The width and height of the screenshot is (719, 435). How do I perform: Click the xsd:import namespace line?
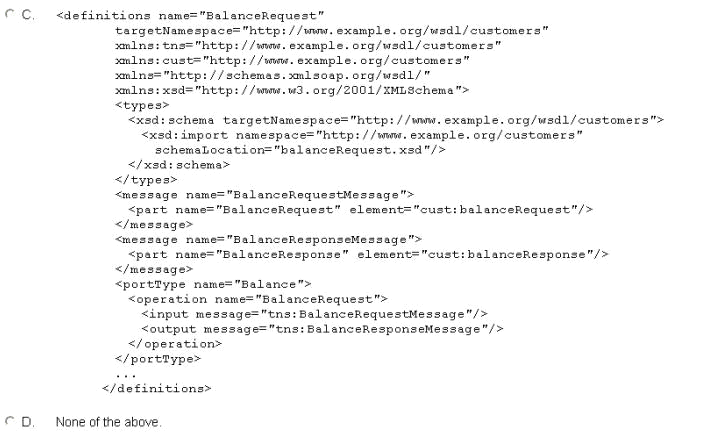coord(362,135)
